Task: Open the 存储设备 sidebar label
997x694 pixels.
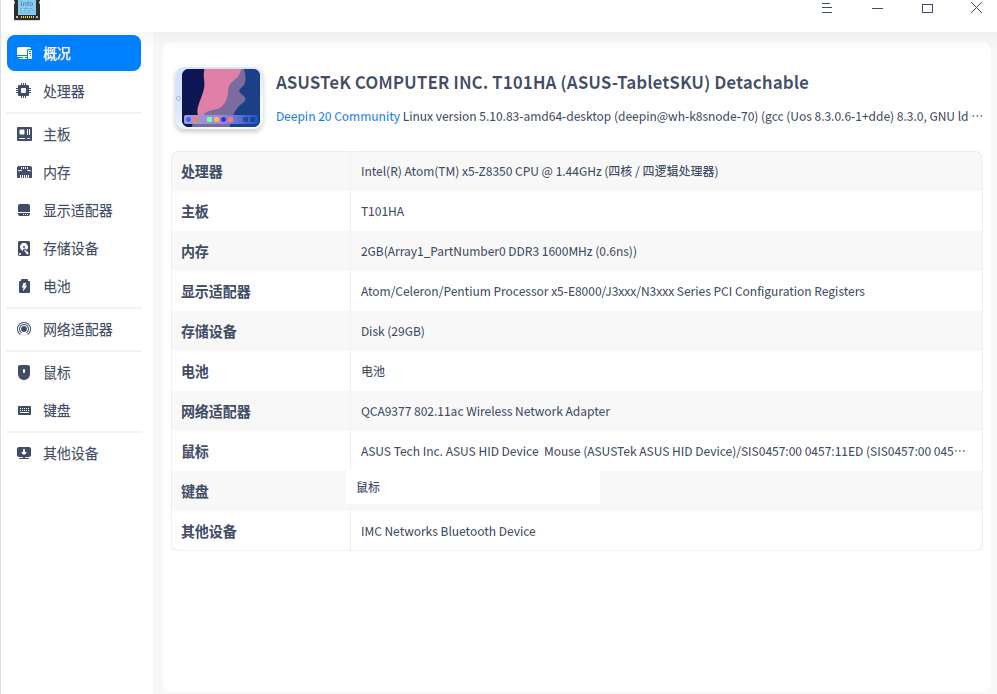Action: [x=71, y=249]
